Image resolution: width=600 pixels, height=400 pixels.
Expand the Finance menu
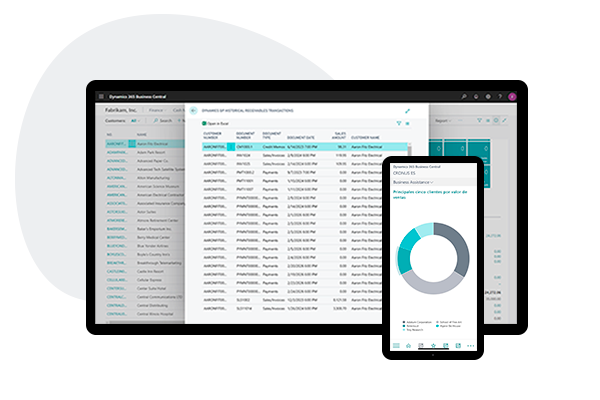156,110
